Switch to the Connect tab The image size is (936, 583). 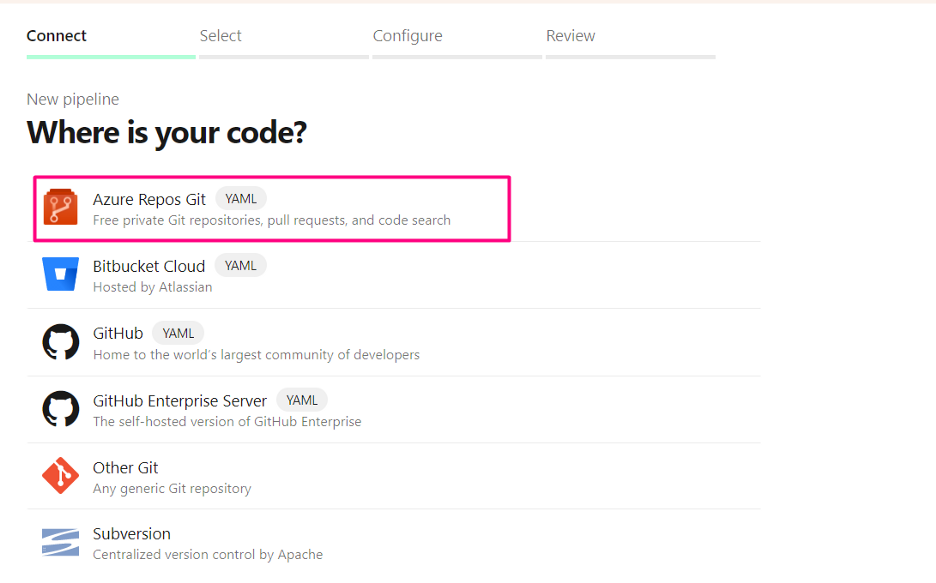[56, 35]
